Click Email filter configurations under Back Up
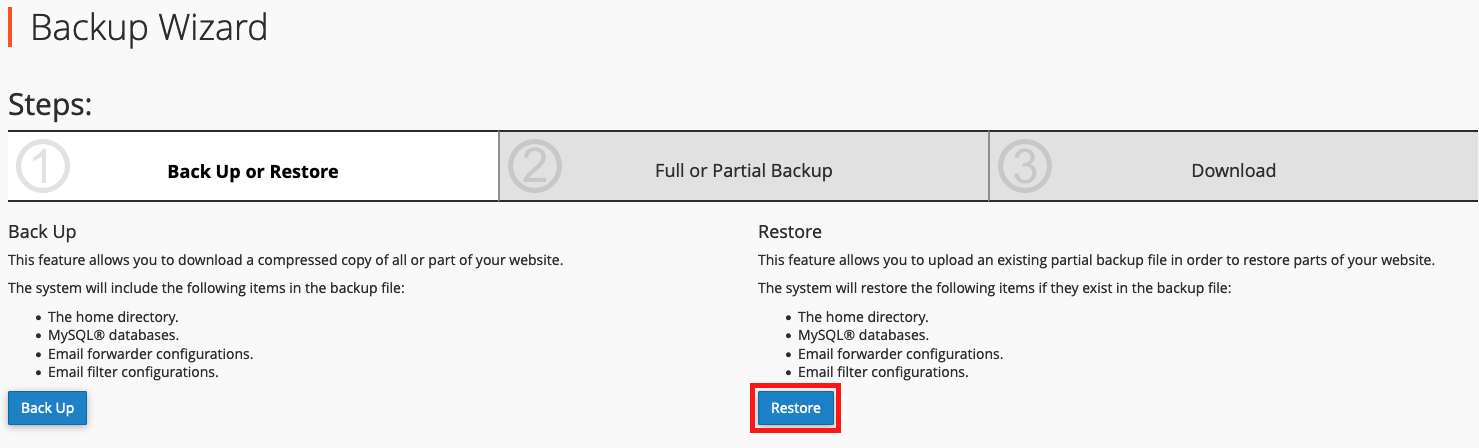The height and width of the screenshot is (448, 1479). [x=133, y=372]
